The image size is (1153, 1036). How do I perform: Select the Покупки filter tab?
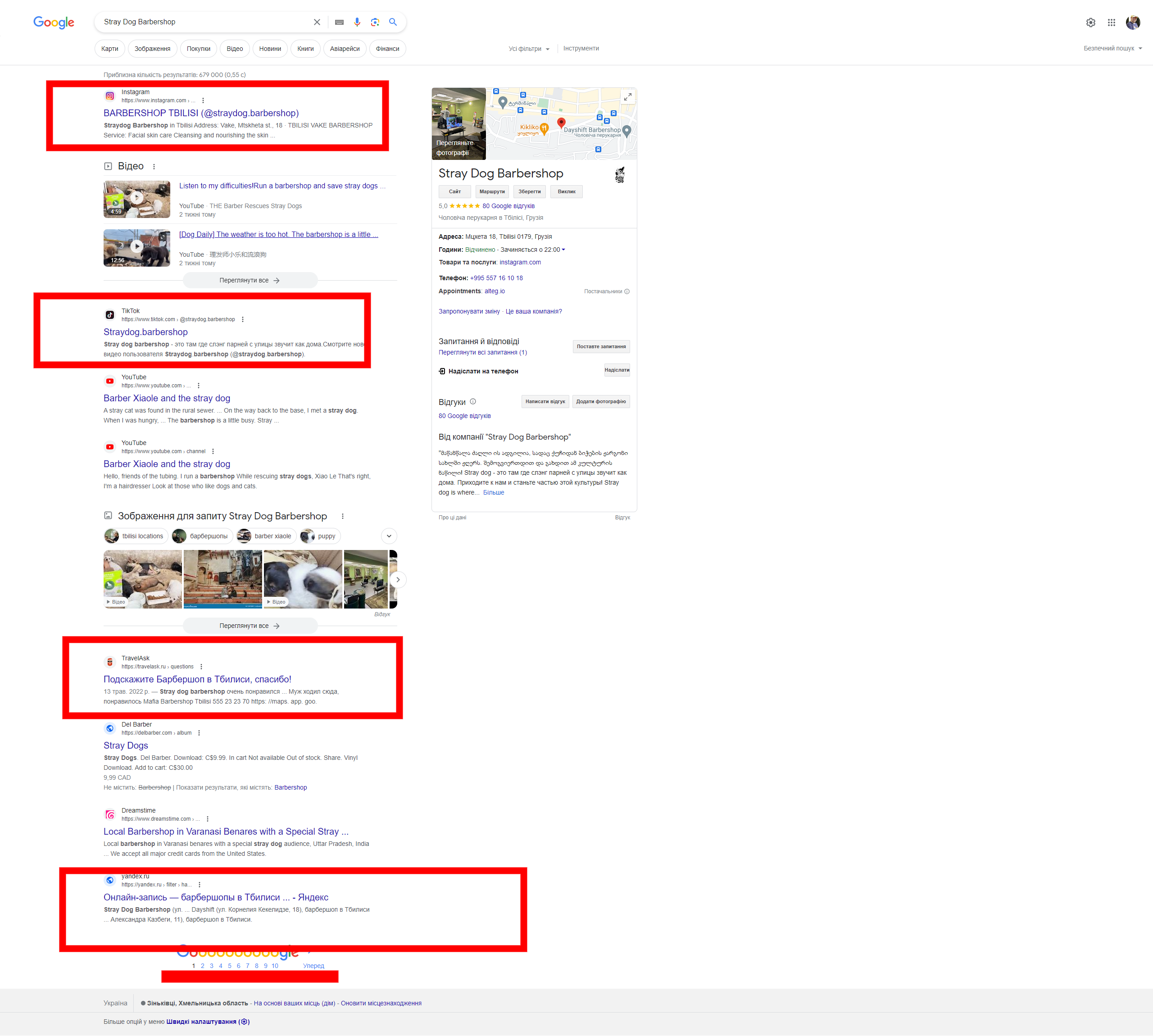point(199,49)
